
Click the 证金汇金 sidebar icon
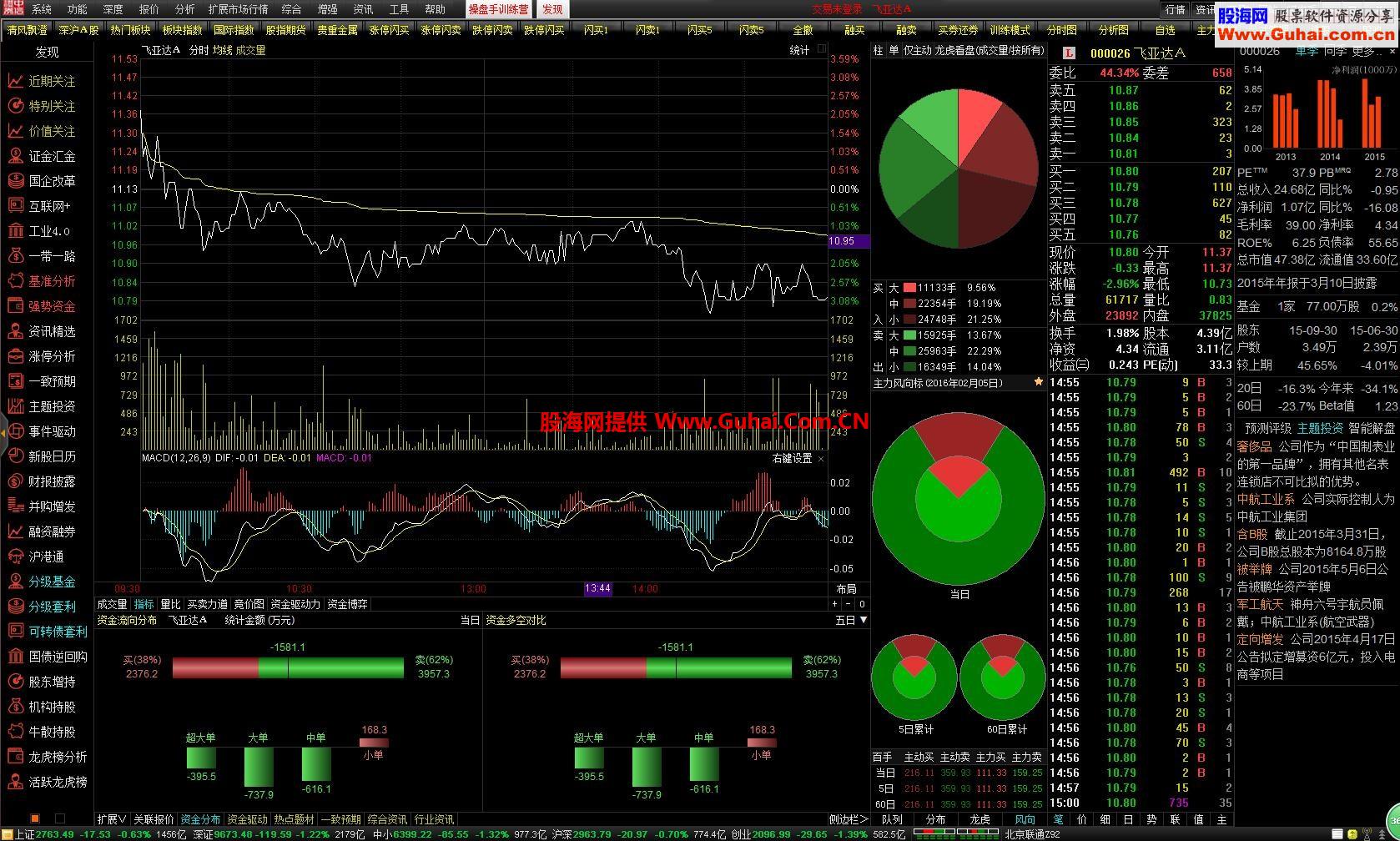point(15,156)
